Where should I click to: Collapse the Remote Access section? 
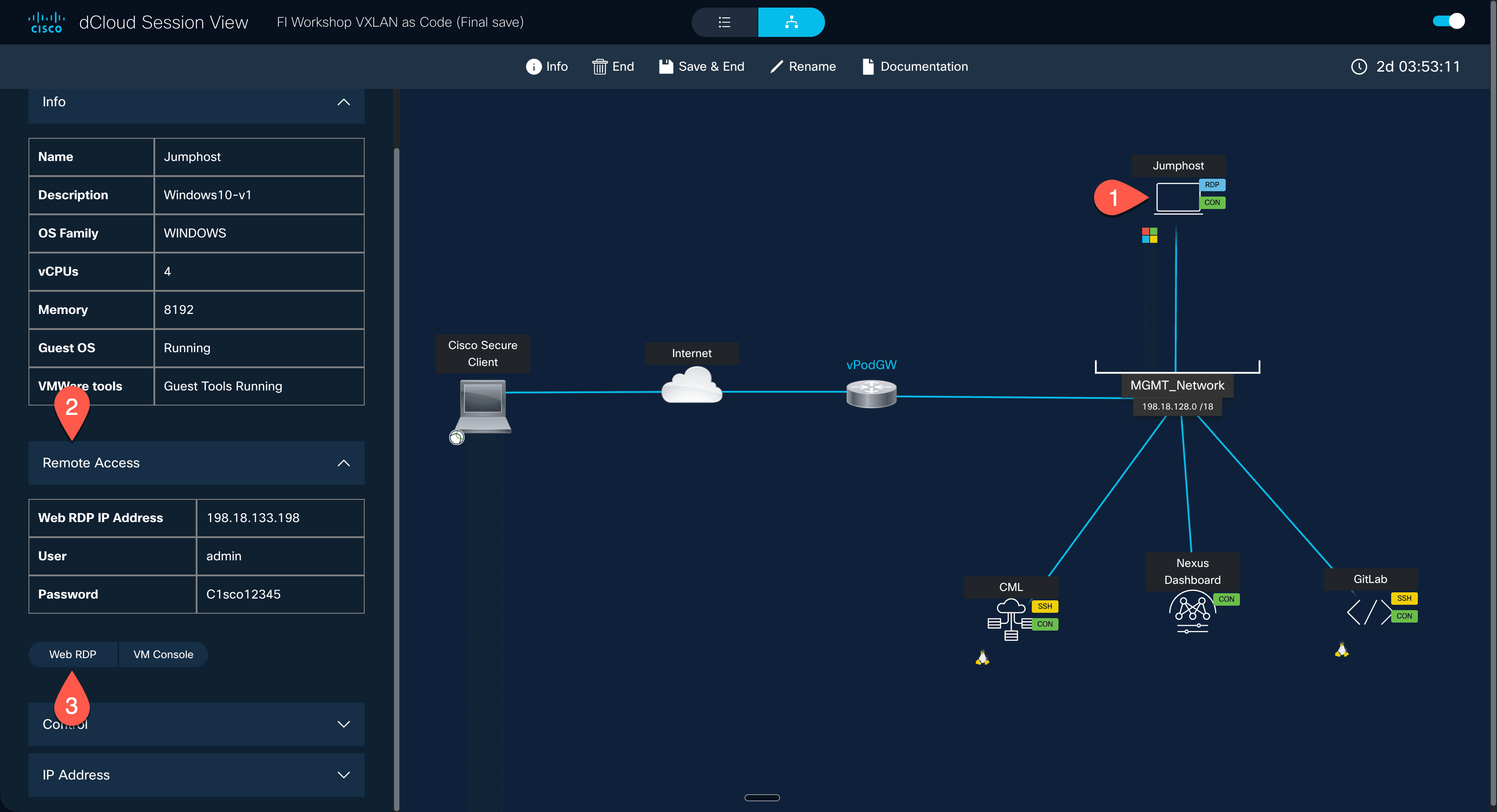click(x=343, y=463)
